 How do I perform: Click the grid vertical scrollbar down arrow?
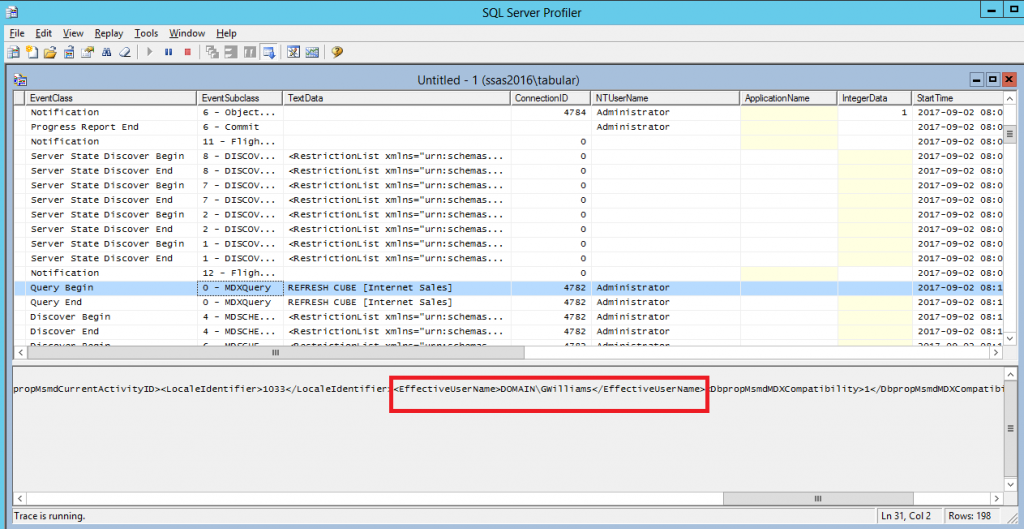[1010, 339]
